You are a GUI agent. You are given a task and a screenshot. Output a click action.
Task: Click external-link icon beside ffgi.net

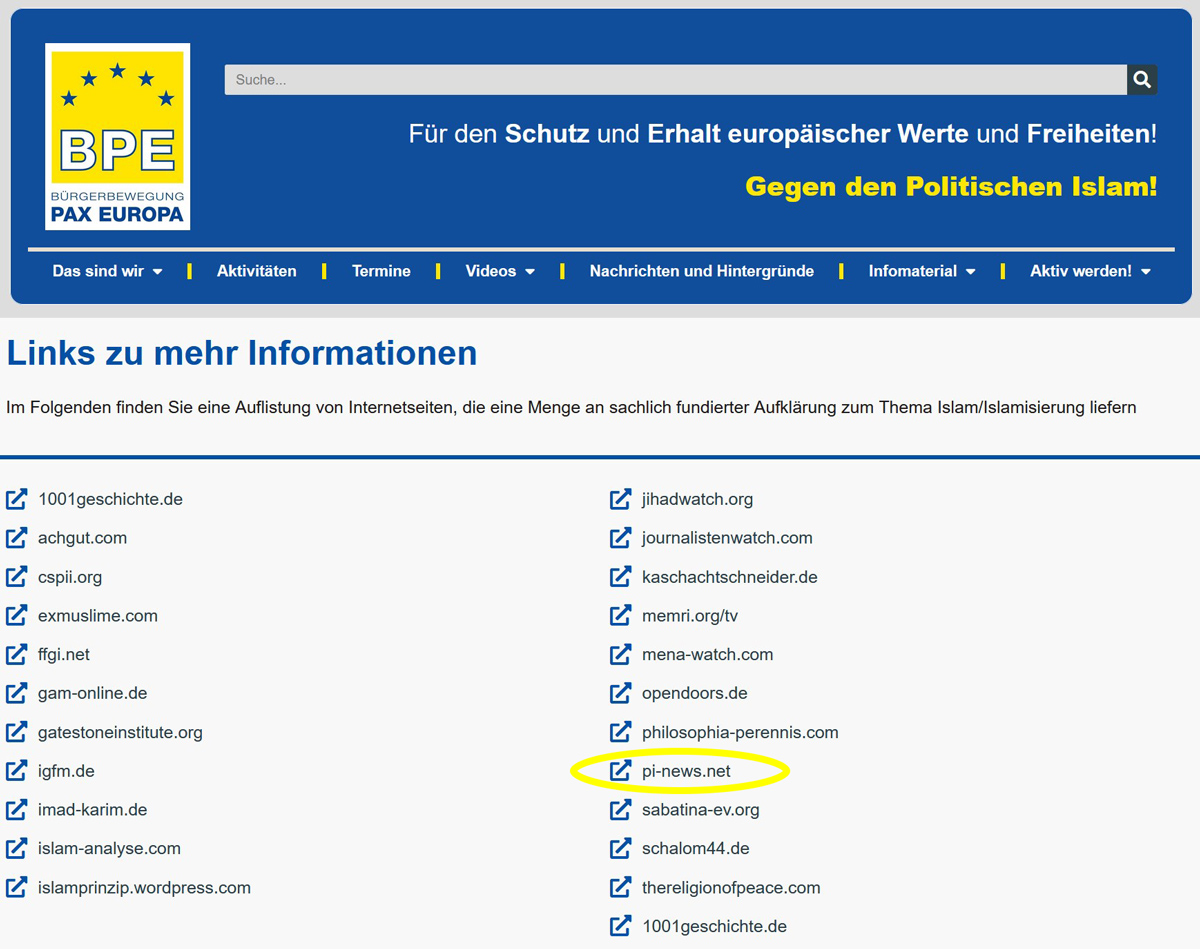click(17, 655)
